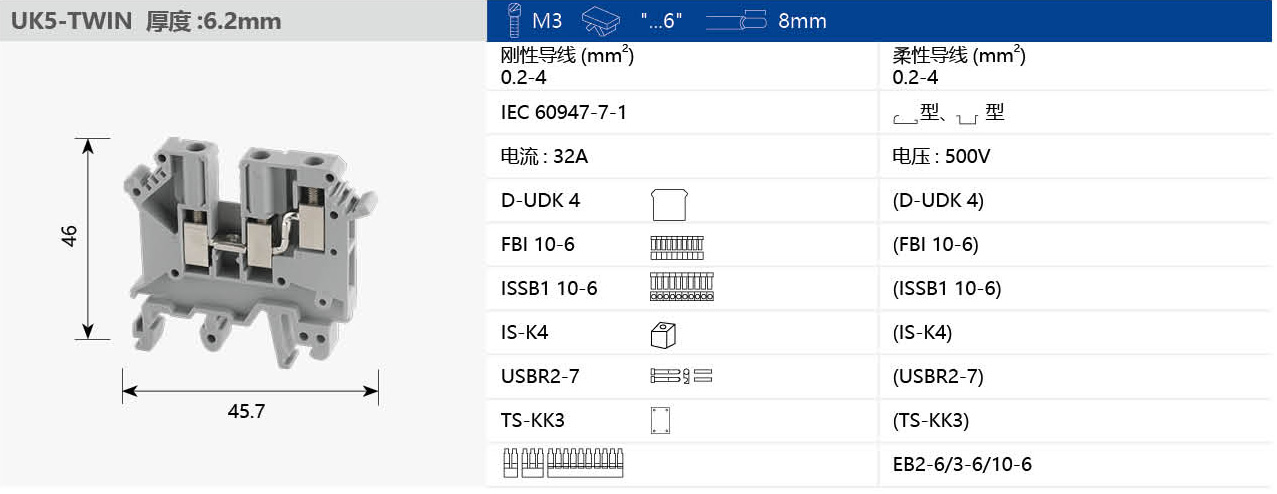
Task: Click the M3 screw icon in header
Action: pyautogui.click(x=515, y=21)
